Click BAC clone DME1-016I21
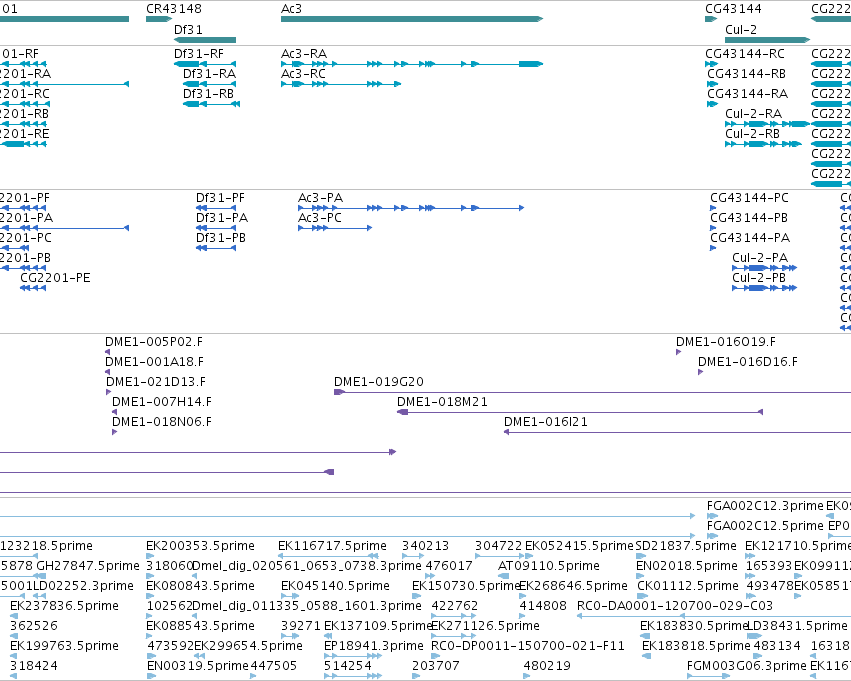The width and height of the screenshot is (851, 681). (x=677, y=432)
